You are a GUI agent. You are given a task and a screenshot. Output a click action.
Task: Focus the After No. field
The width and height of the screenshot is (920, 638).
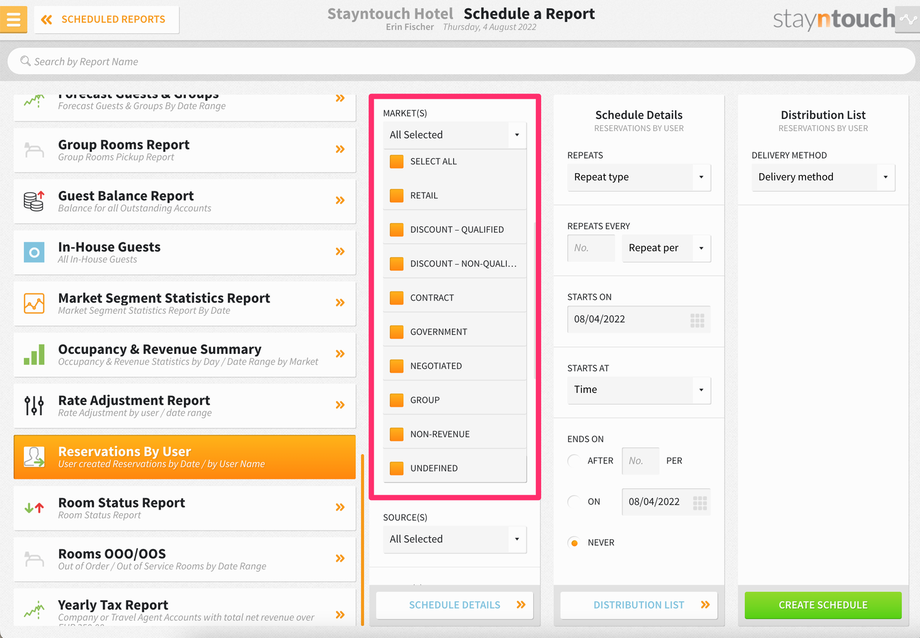(x=640, y=461)
